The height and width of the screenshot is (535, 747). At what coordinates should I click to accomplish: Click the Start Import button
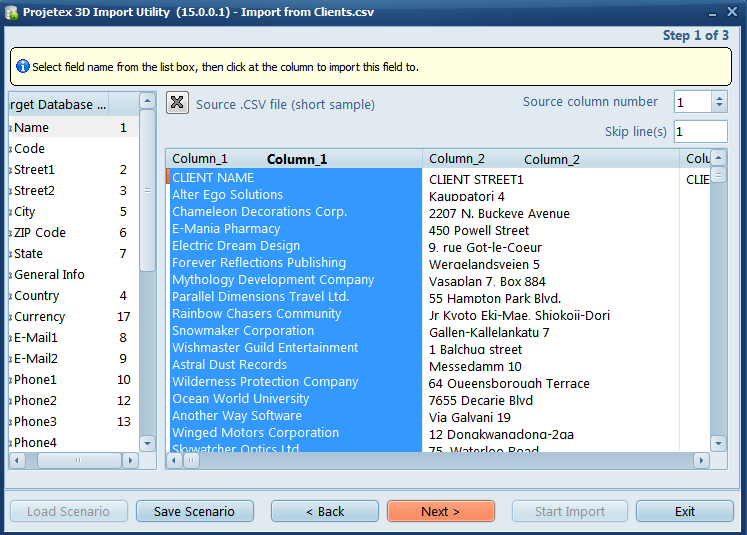[x=570, y=511]
